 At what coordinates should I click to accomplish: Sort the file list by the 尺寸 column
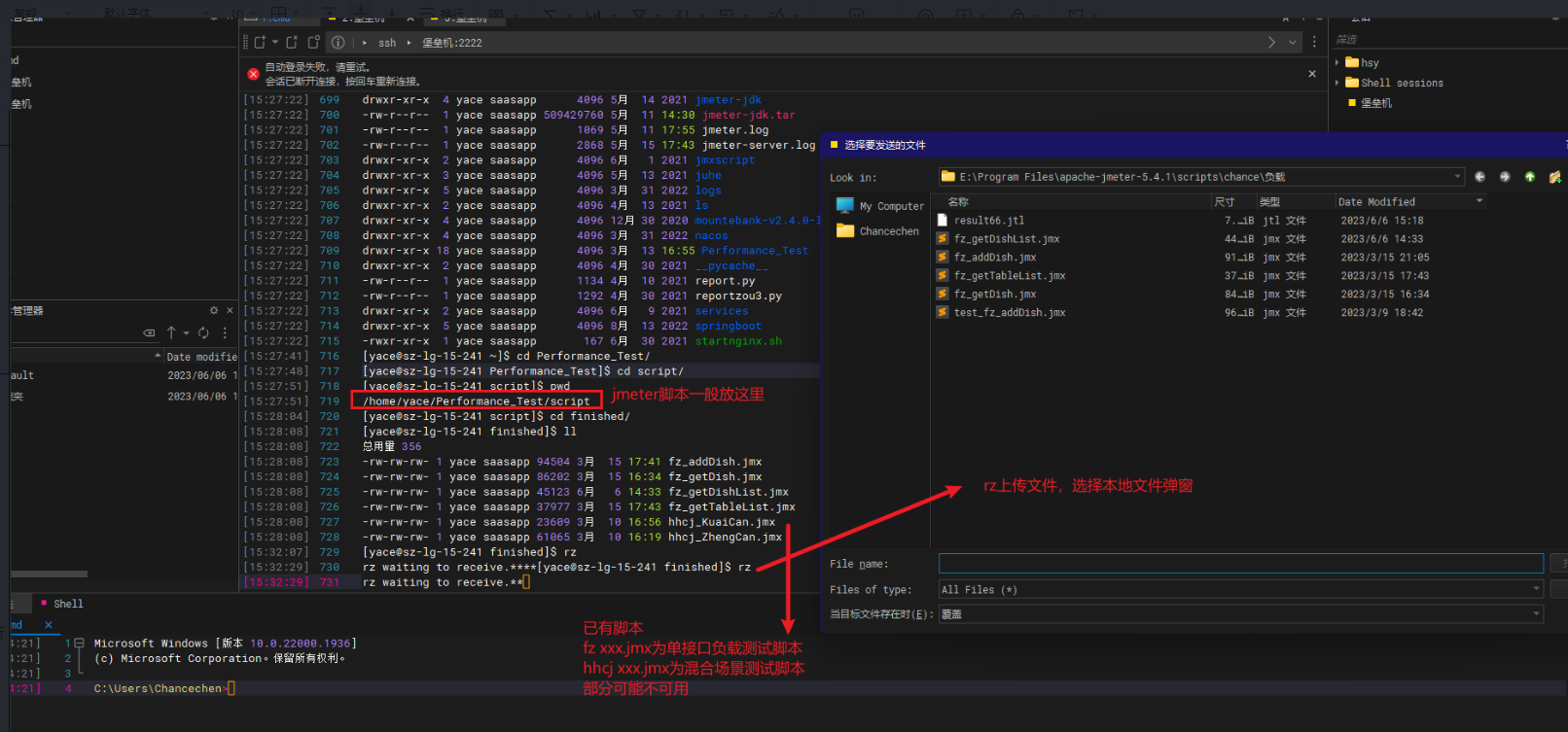pyautogui.click(x=1231, y=202)
